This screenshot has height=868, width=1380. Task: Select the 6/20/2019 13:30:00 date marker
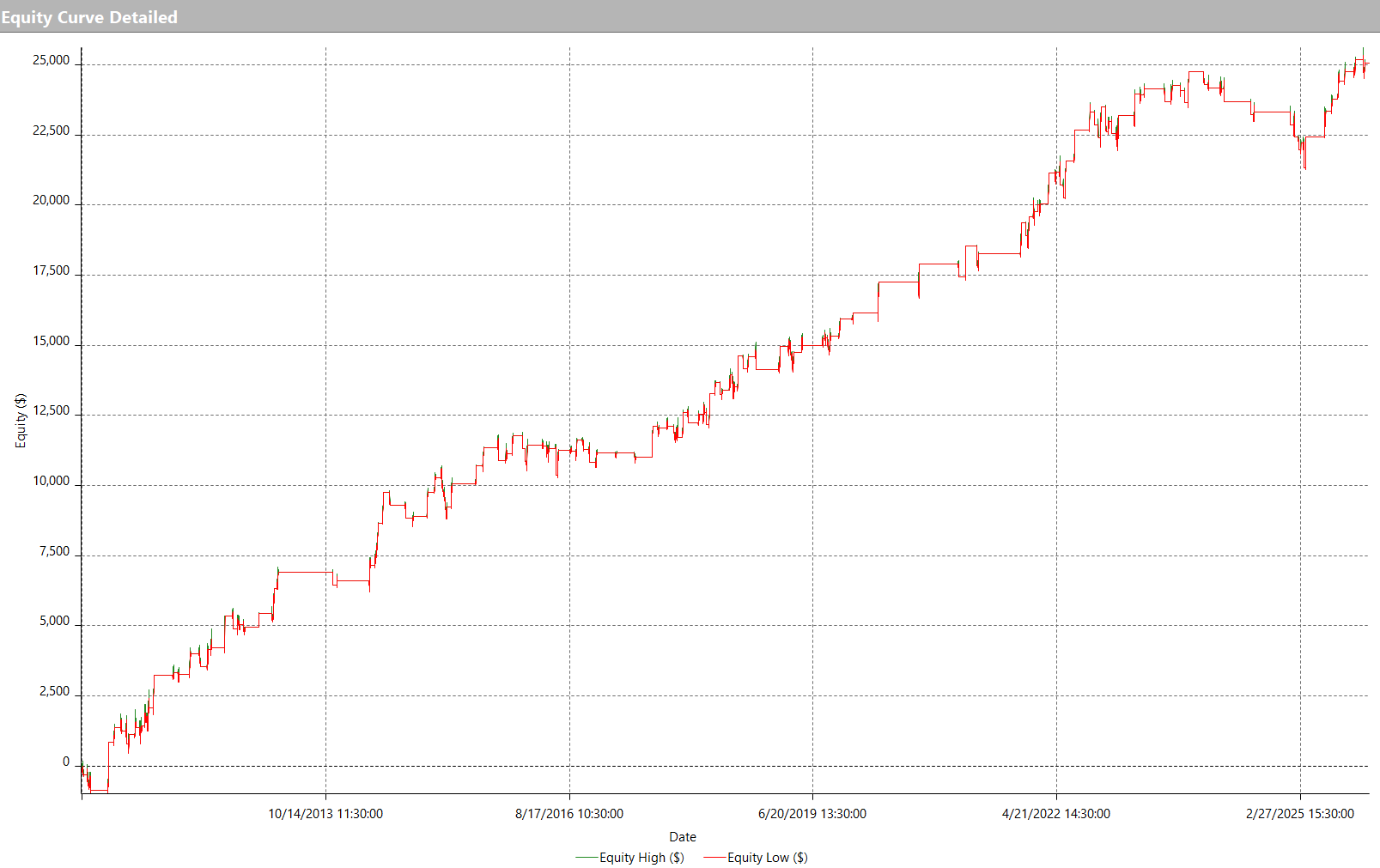[x=812, y=813]
